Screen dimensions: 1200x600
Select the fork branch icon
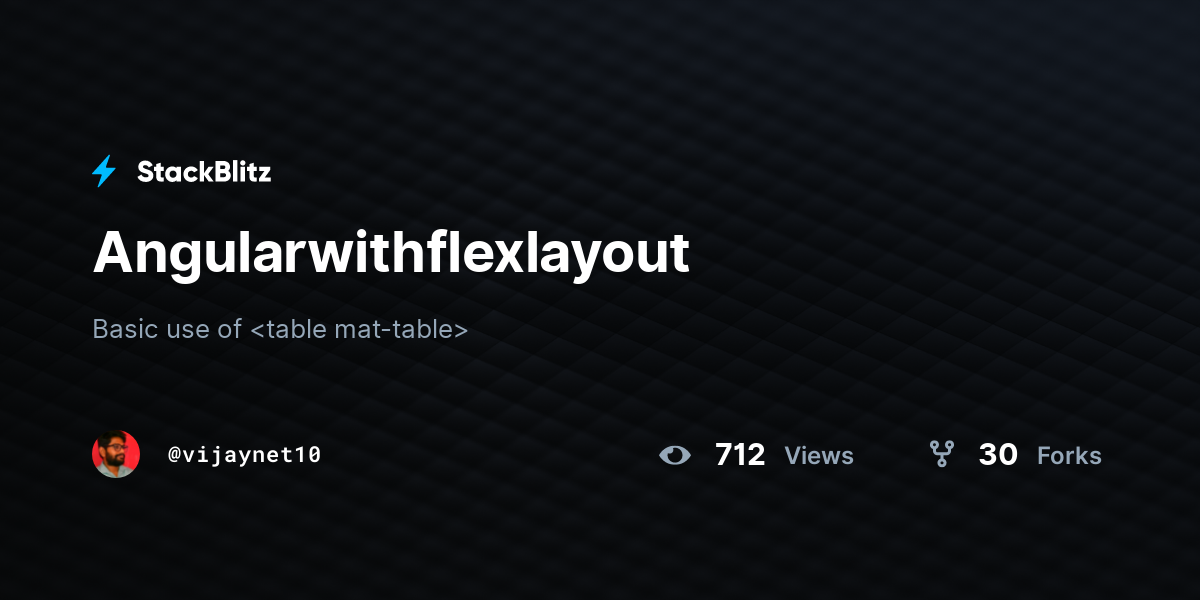pos(941,455)
